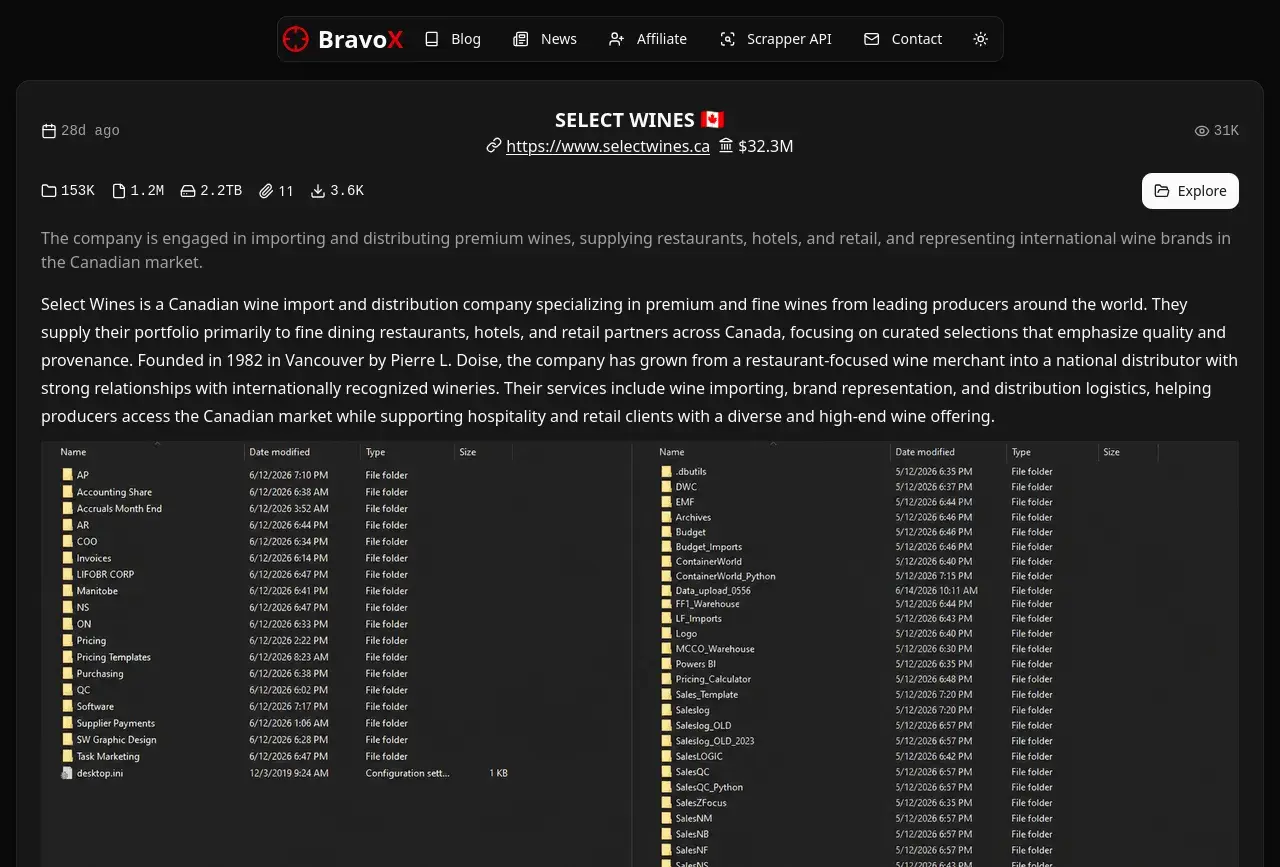Click the calendar icon beside 28d ago
The width and height of the screenshot is (1280, 867).
click(49, 131)
